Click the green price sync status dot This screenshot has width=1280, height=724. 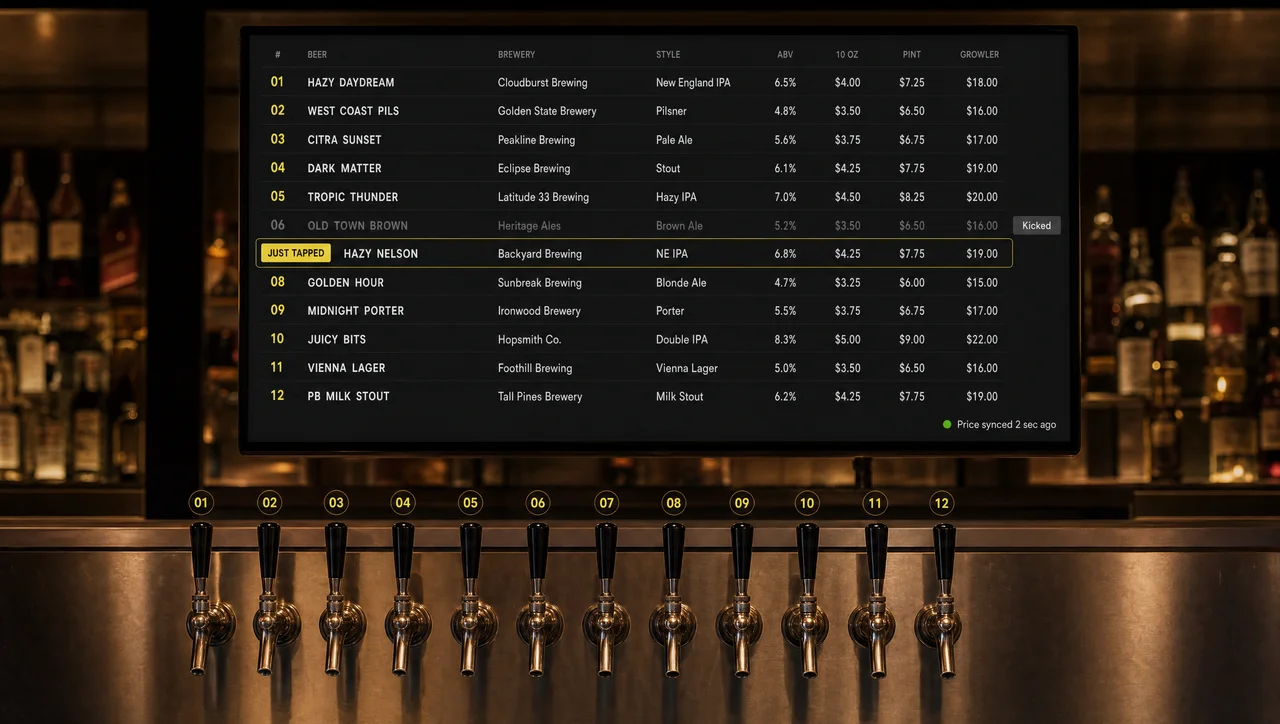point(947,425)
